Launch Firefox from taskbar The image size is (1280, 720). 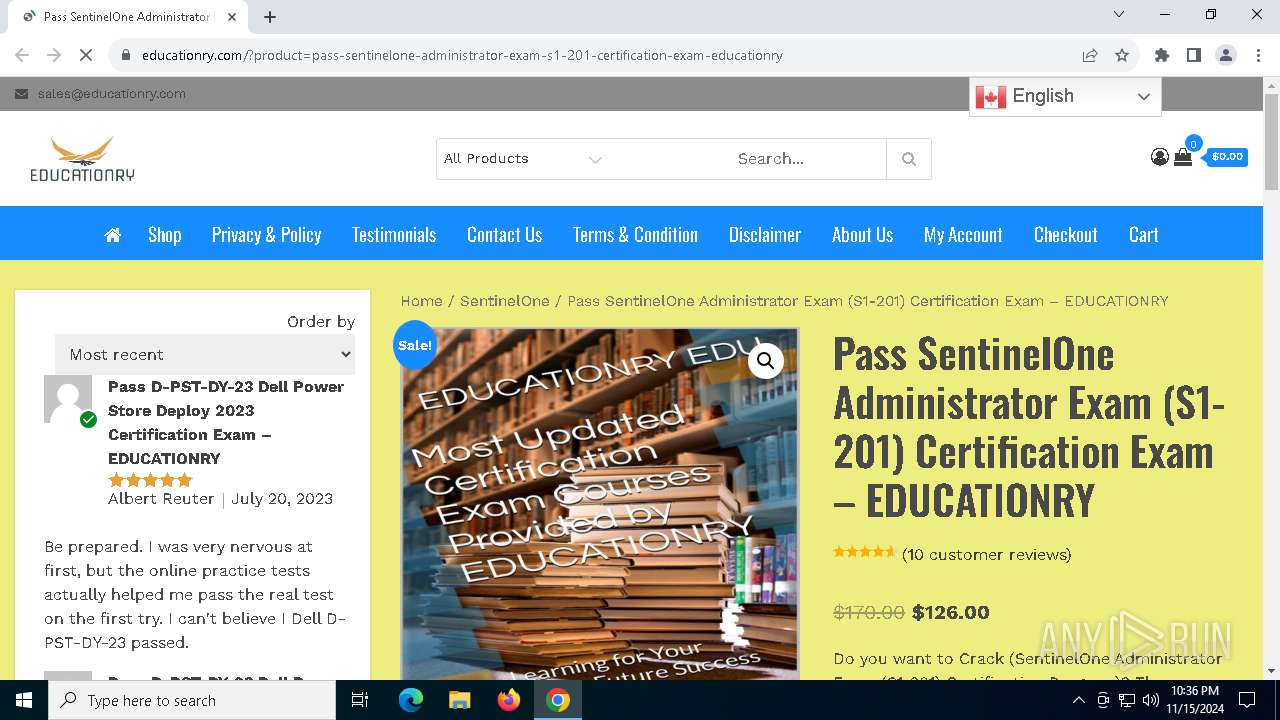(509, 700)
